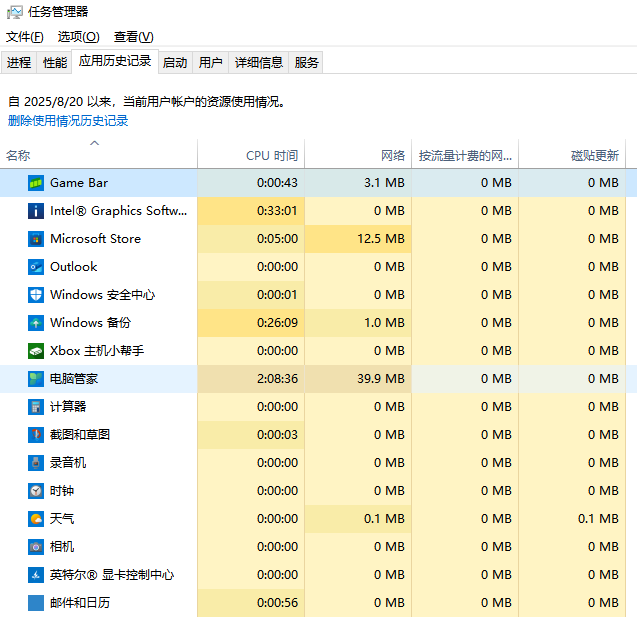Image resolution: width=637 pixels, height=629 pixels.
Task: Click the Xbox 主机小帮手 icon
Action: coord(36,351)
